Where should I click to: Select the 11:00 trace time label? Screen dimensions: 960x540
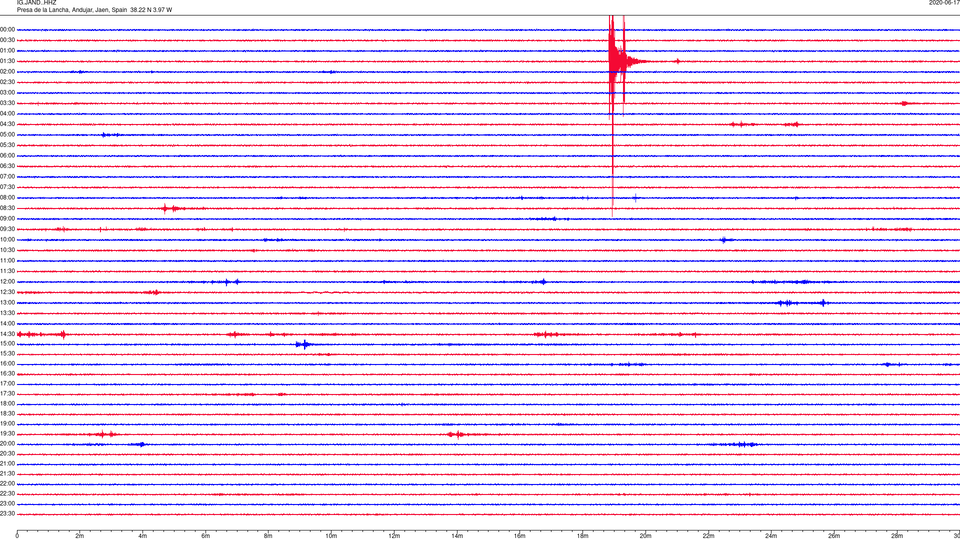coord(7,261)
